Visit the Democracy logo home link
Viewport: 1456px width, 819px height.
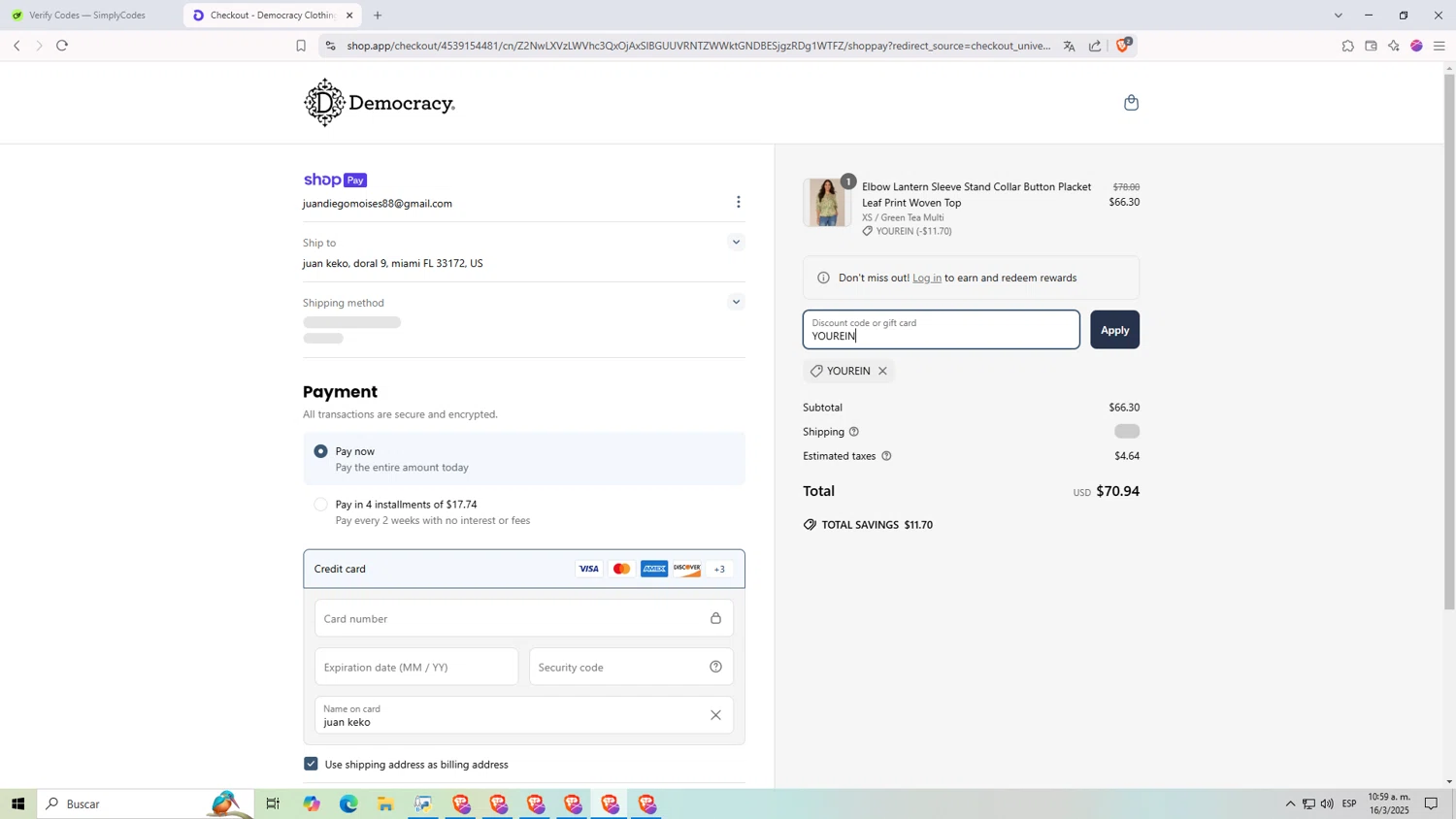[380, 103]
